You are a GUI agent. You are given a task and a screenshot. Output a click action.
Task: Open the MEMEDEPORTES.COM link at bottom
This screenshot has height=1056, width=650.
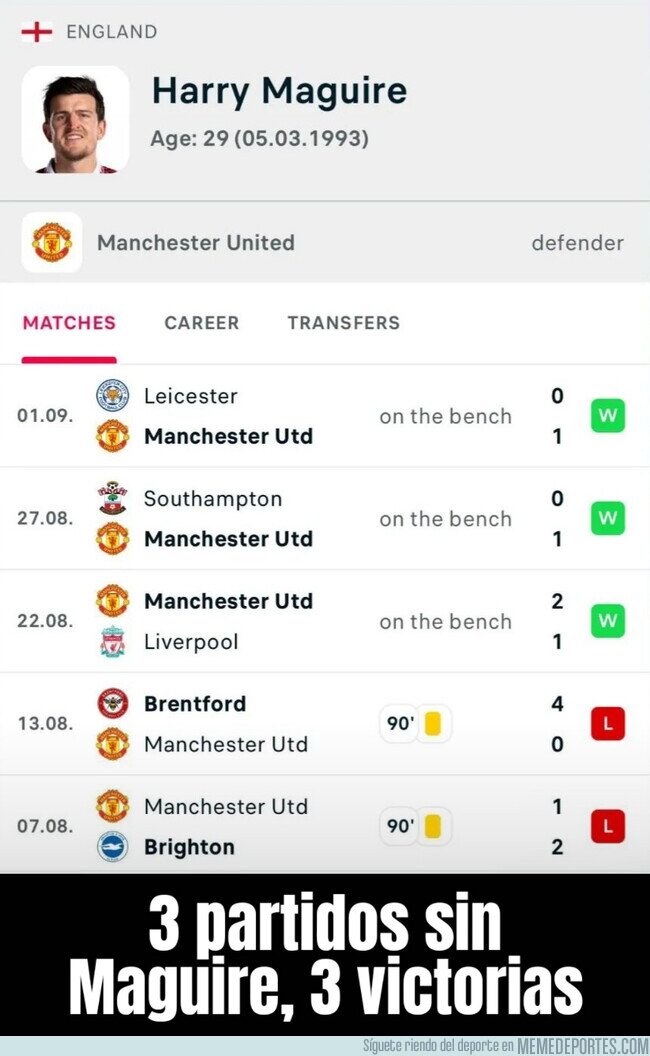(583, 1046)
